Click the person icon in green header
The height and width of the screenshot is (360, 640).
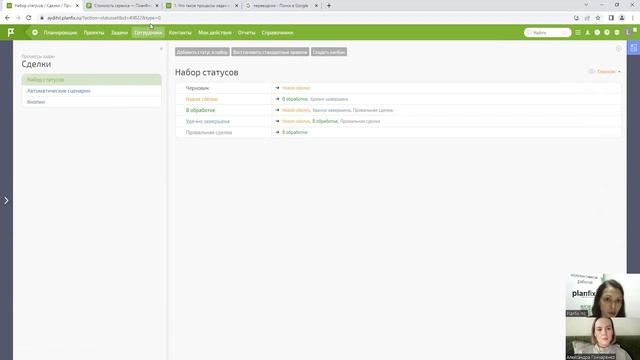588,33
